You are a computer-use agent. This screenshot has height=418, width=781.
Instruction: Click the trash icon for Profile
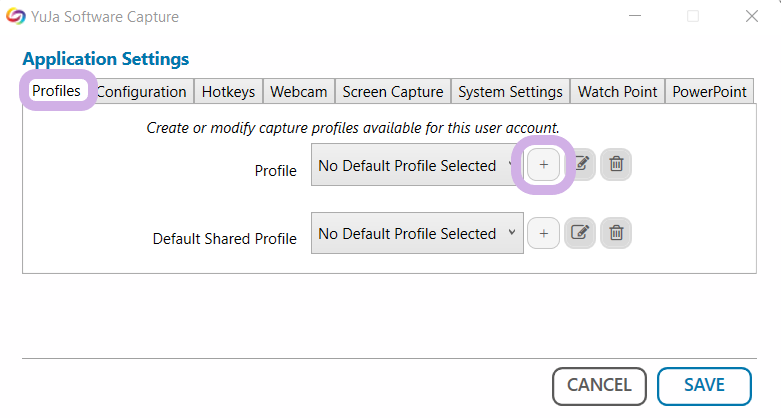pos(616,165)
